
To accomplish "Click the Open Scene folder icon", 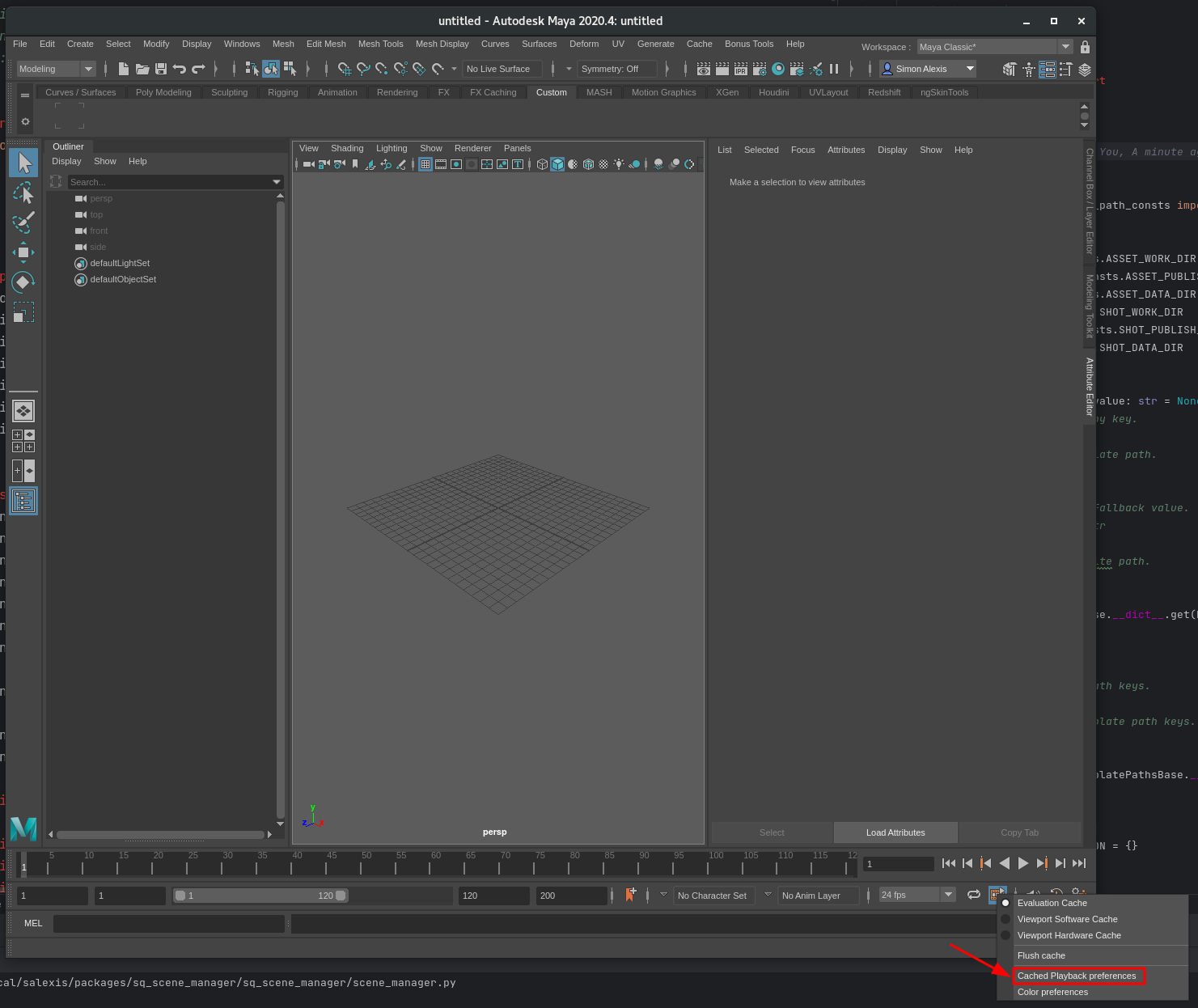I will (x=142, y=69).
